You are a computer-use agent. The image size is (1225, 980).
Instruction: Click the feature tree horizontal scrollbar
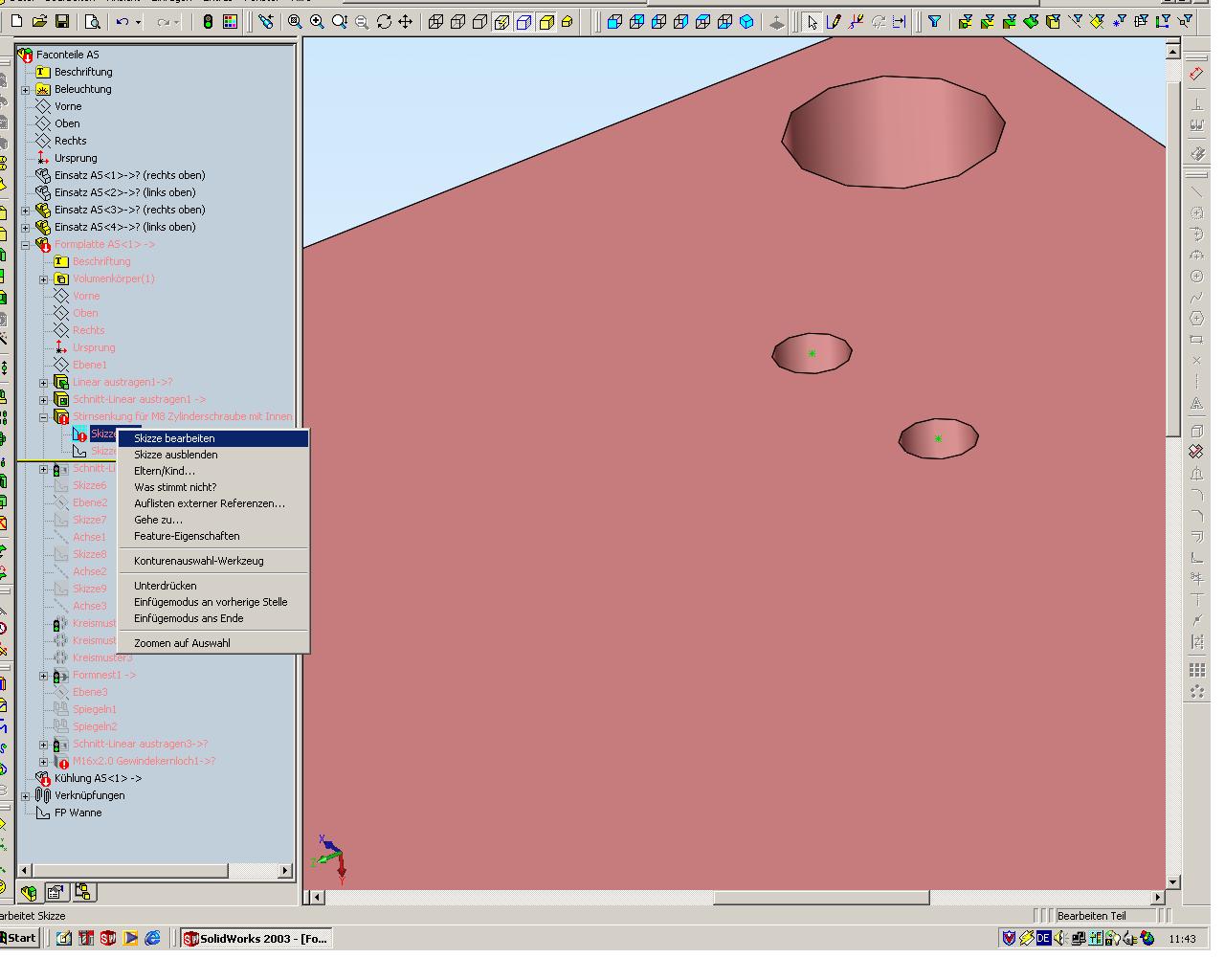129,870
